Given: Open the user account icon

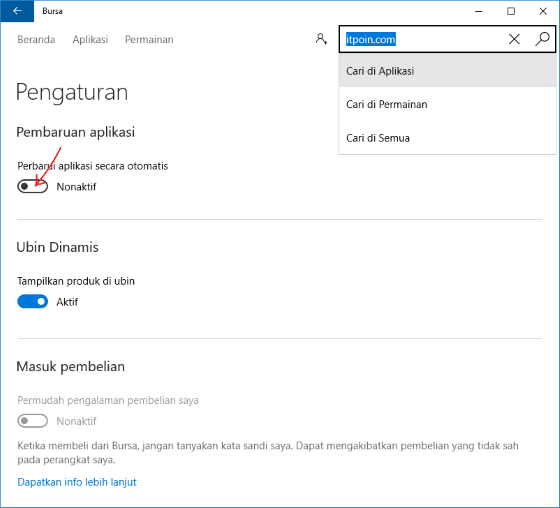Looking at the screenshot, I should 321,39.
